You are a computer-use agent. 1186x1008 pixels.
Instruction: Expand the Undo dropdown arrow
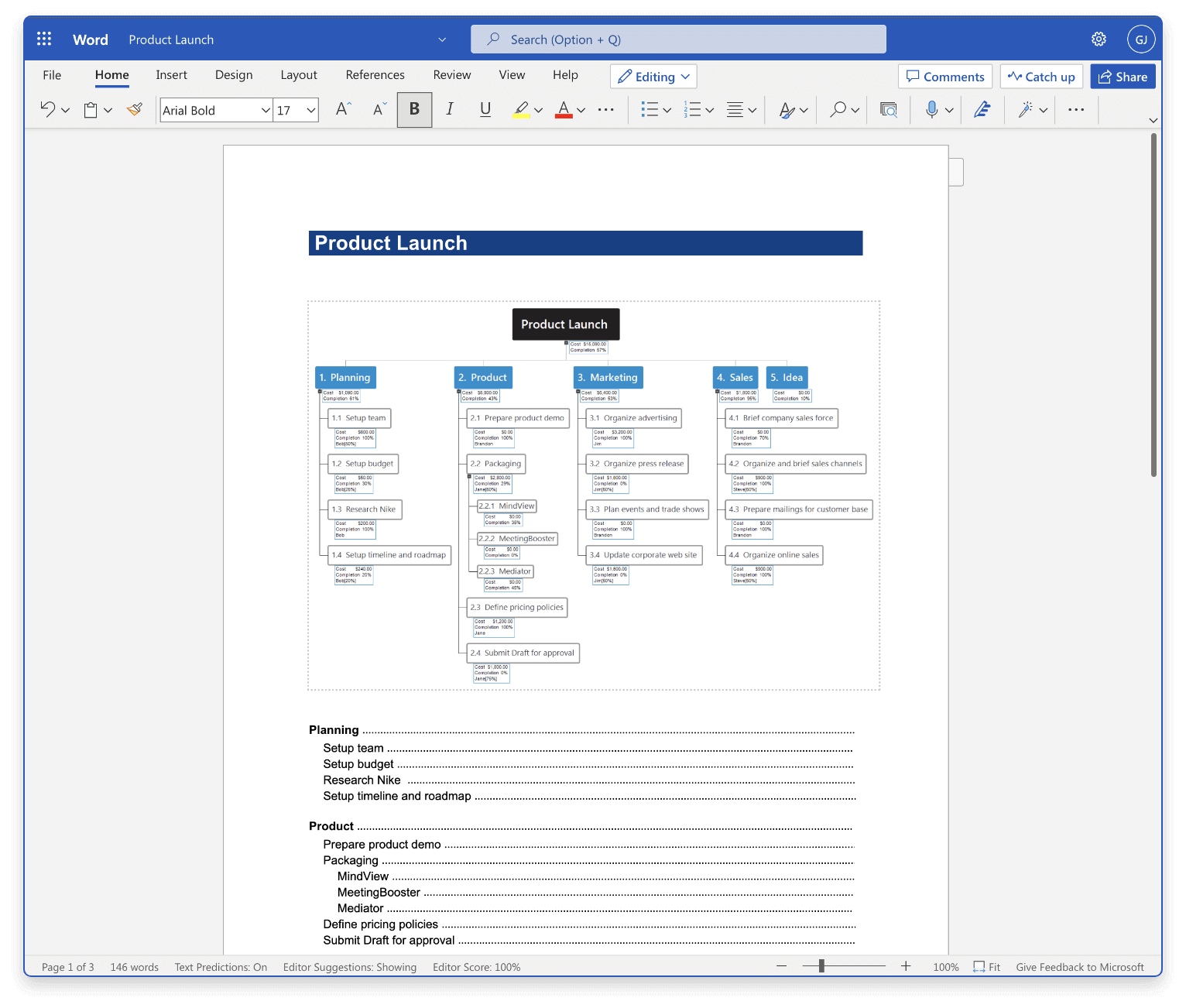pyautogui.click(x=65, y=111)
